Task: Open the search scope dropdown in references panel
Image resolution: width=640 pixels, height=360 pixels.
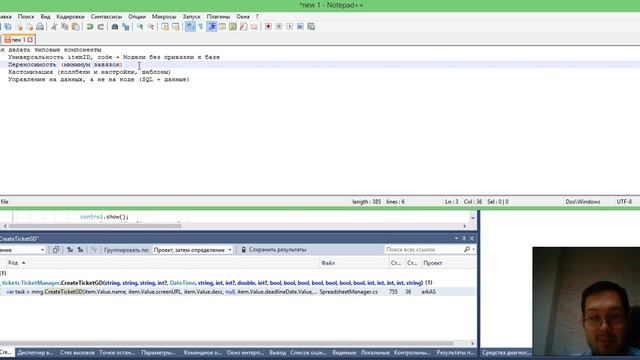Action: (x=22, y=250)
